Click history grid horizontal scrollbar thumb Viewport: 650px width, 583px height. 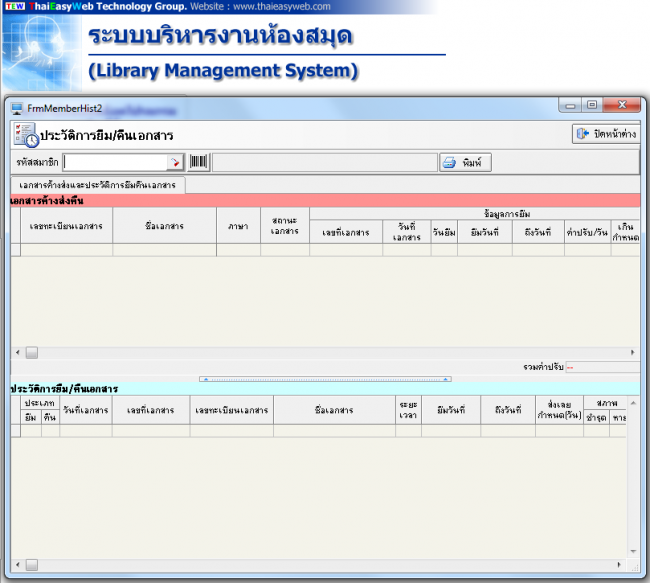click(x=32, y=565)
